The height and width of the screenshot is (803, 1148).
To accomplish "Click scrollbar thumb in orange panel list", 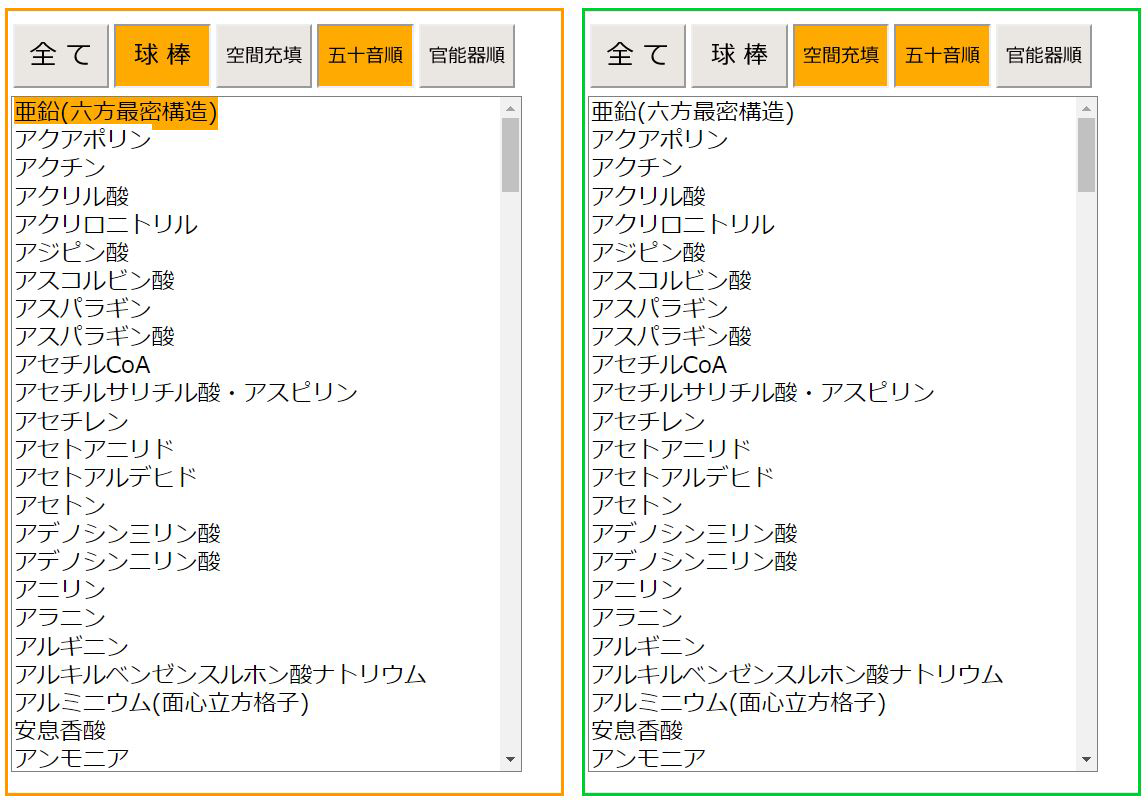I will pyautogui.click(x=510, y=155).
